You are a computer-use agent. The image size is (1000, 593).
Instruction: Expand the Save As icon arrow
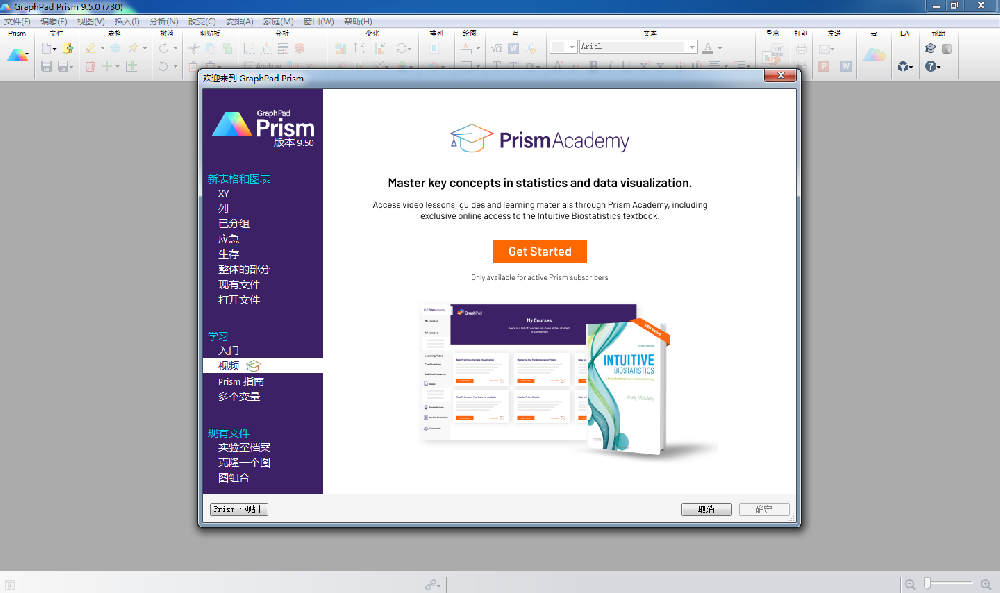click(71, 67)
